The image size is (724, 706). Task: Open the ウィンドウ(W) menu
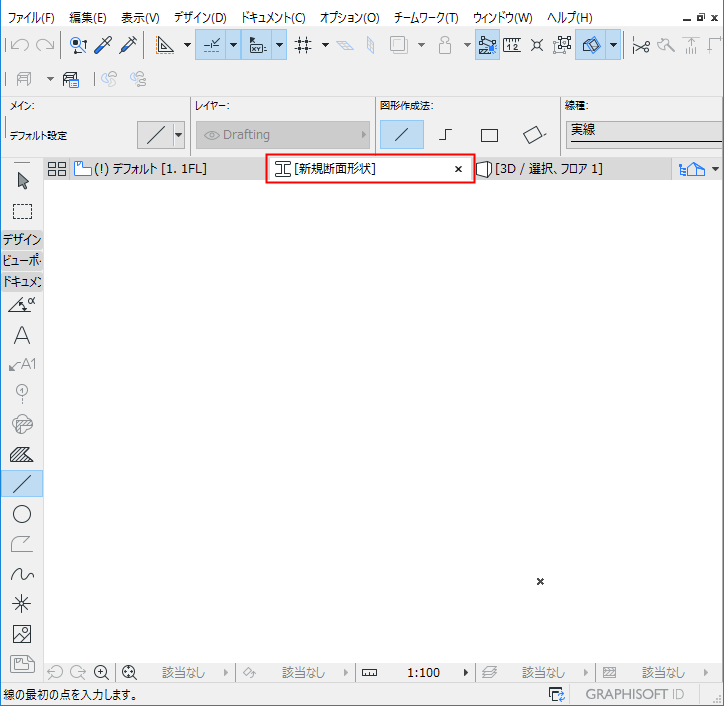(502, 18)
